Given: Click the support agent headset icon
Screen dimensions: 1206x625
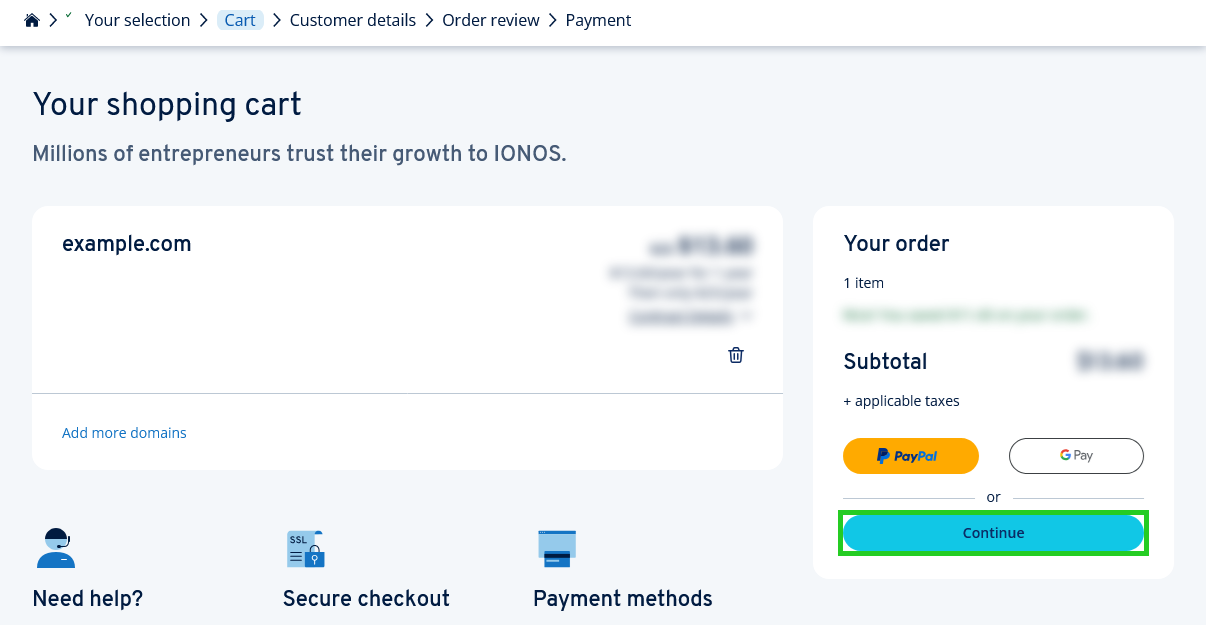Looking at the screenshot, I should click(x=56, y=548).
